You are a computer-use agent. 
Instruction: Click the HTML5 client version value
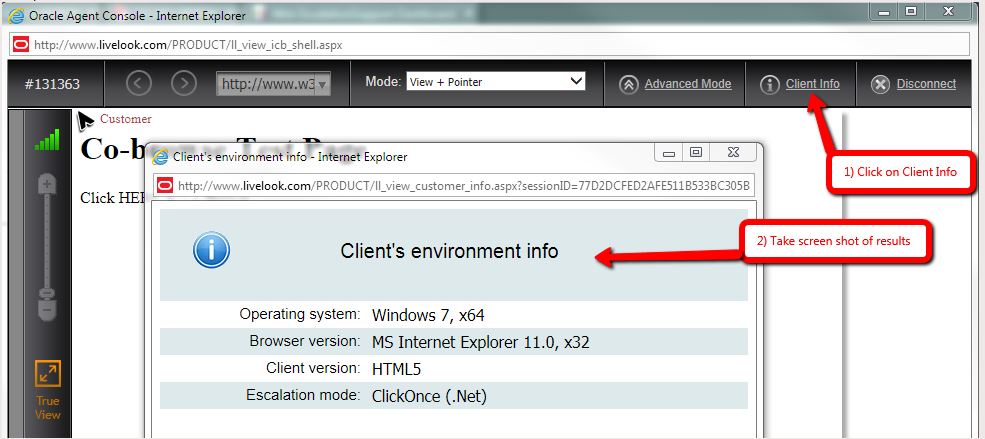point(396,369)
